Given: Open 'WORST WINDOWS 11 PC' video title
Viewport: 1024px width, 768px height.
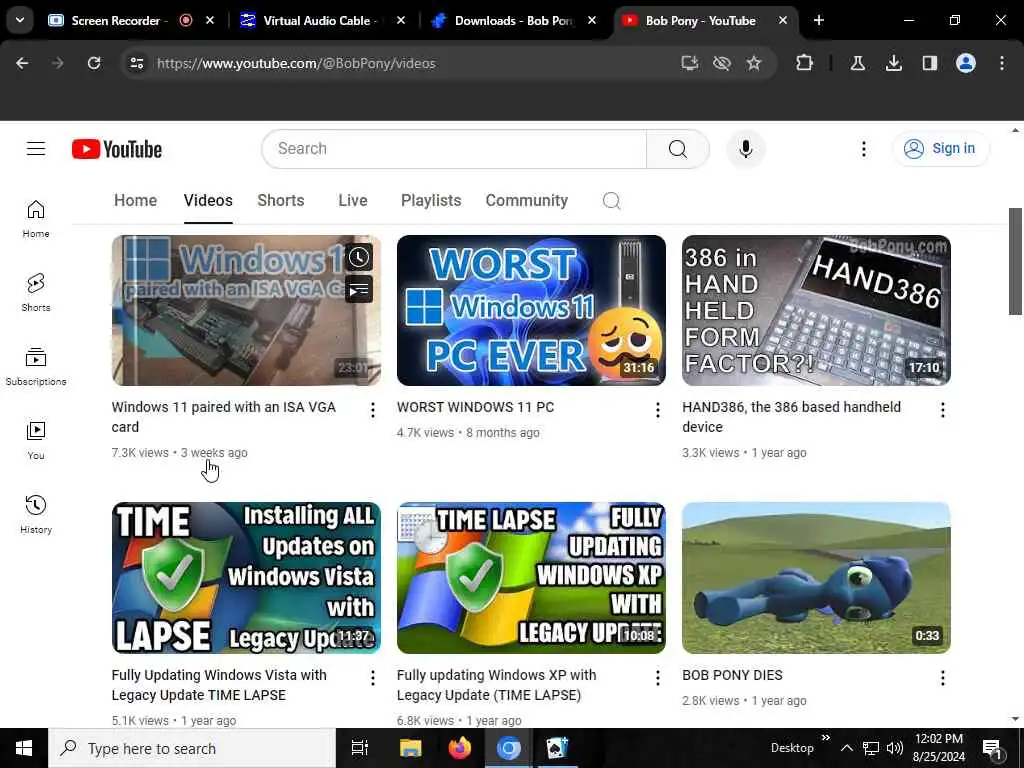Looking at the screenshot, I should click(x=475, y=408).
